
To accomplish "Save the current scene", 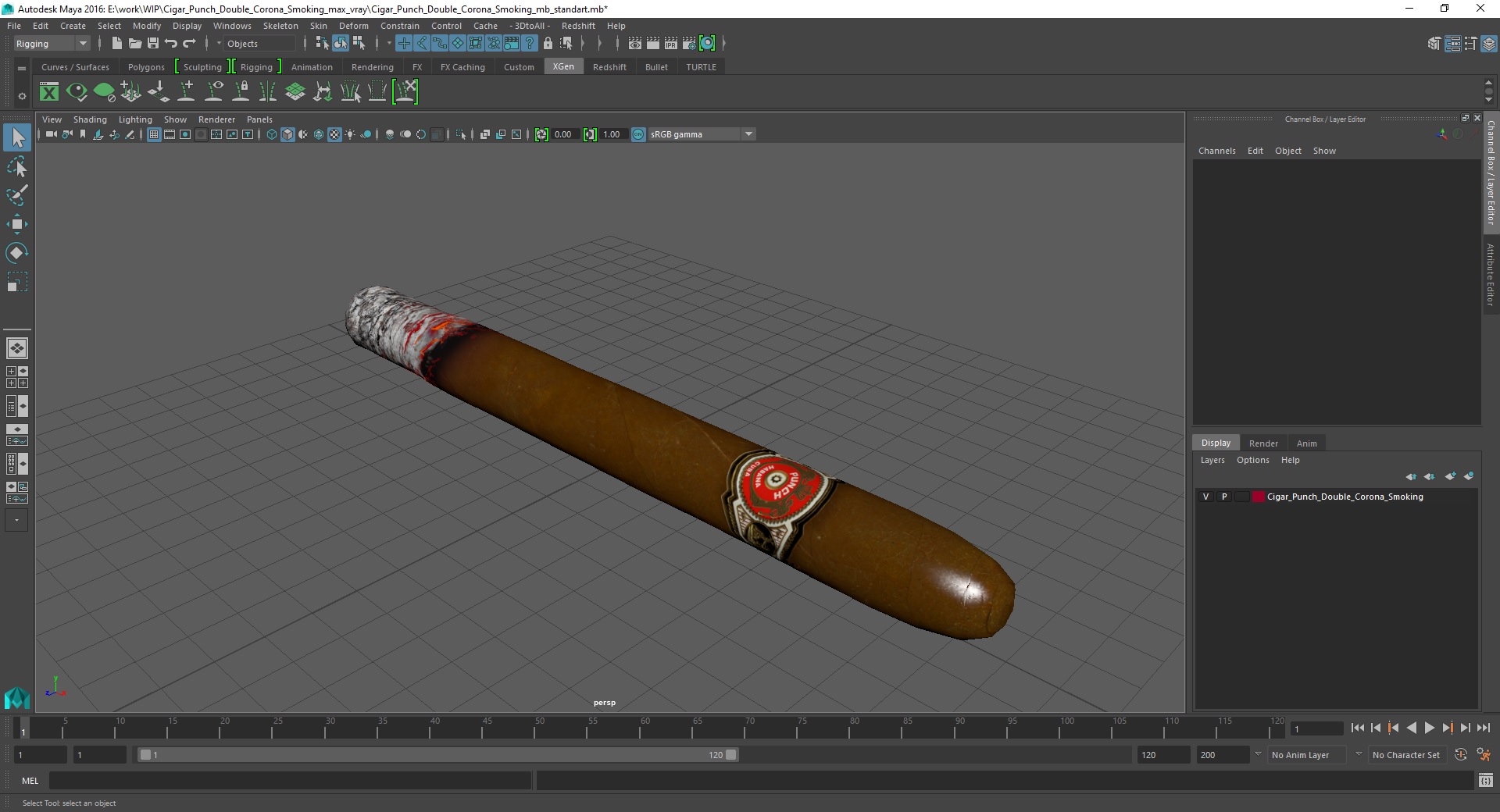I will click(x=153, y=44).
